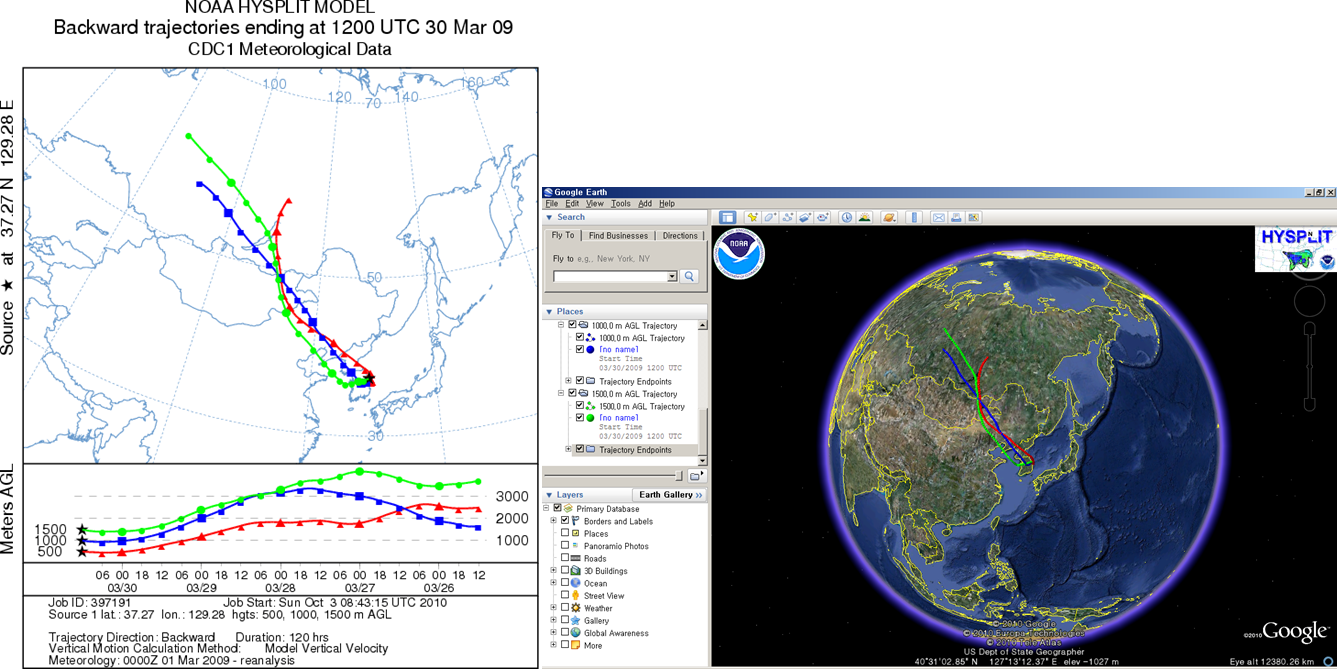Collapse the Layers panel

point(549,495)
